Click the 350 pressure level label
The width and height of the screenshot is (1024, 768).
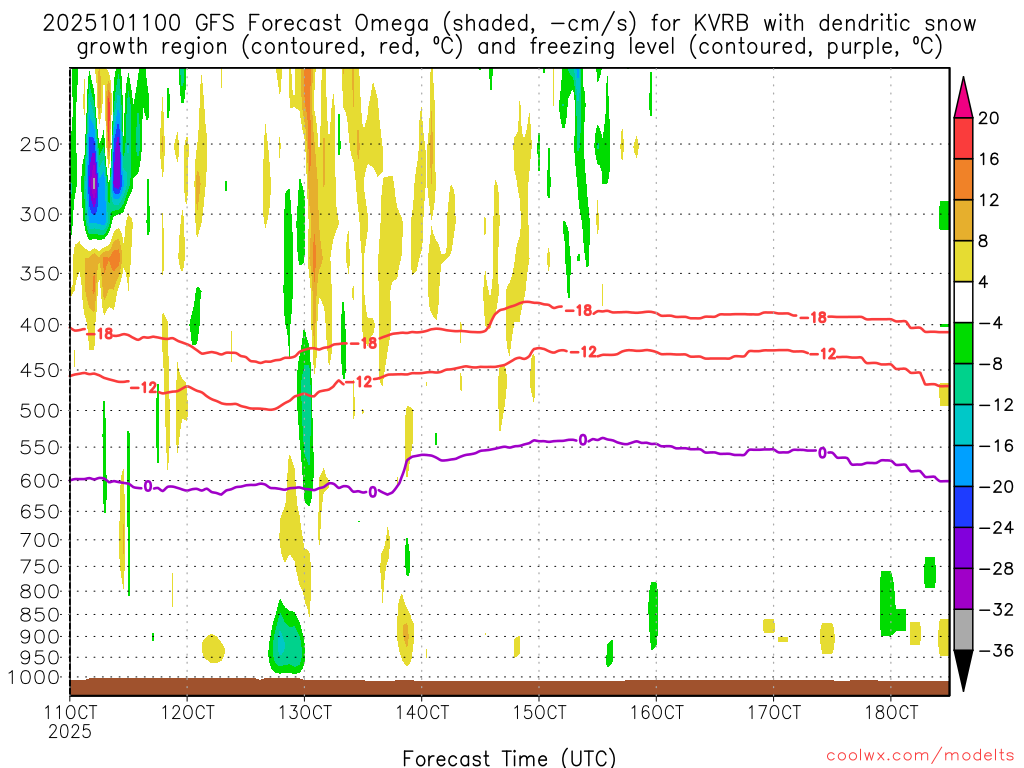click(x=40, y=274)
